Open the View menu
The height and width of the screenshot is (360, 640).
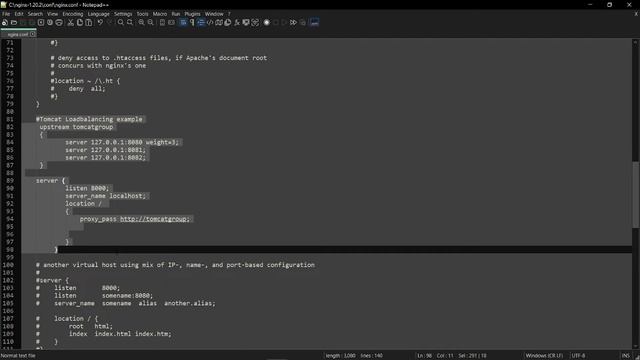pyautogui.click(x=52, y=14)
